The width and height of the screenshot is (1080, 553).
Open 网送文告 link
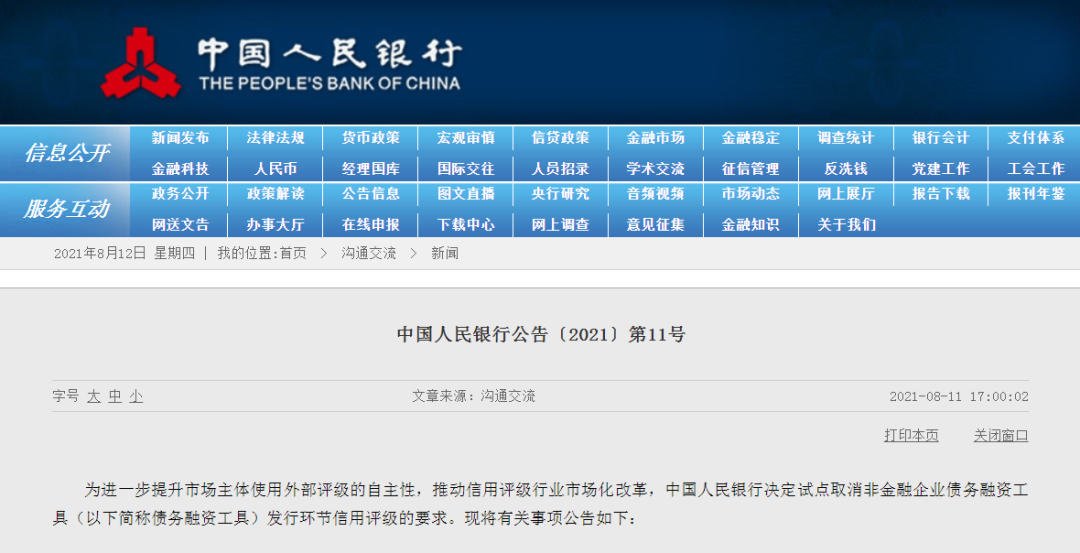pos(180,225)
